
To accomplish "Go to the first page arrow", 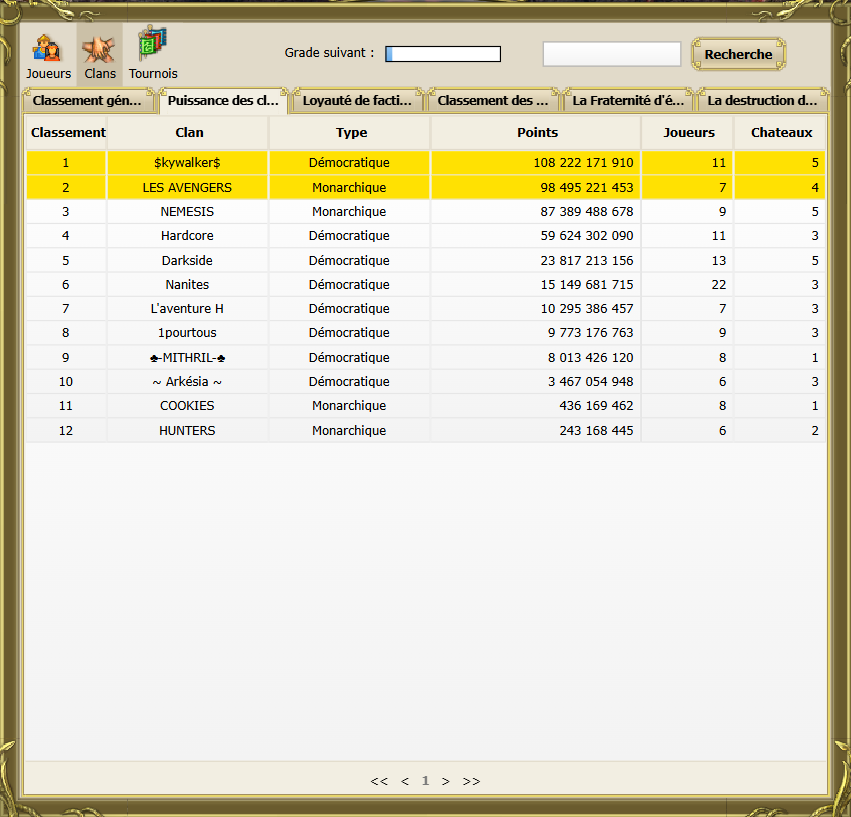I will pyautogui.click(x=379, y=781).
